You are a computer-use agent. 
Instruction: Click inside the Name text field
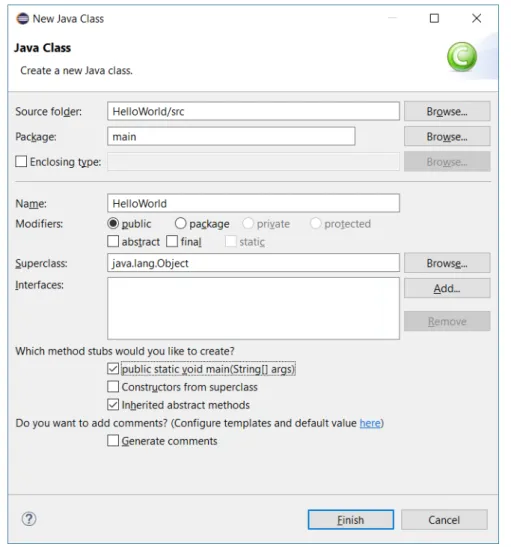pos(253,203)
